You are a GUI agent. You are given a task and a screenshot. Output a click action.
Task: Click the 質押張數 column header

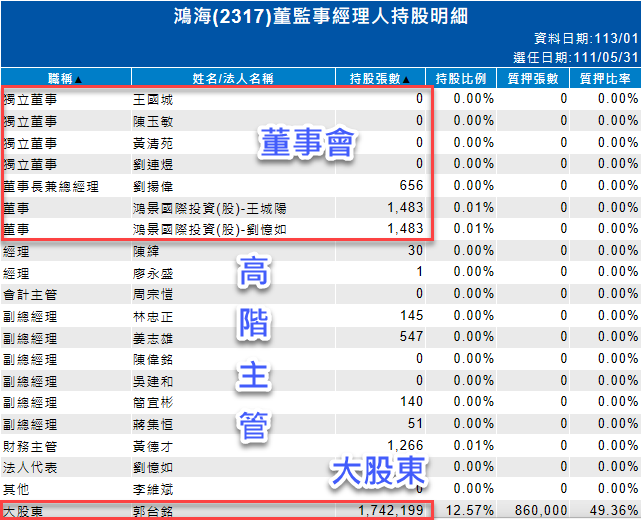pos(533,78)
